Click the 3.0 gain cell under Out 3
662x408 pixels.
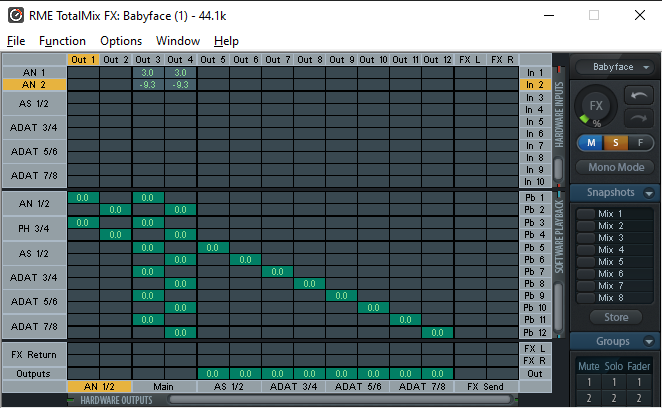click(148, 73)
